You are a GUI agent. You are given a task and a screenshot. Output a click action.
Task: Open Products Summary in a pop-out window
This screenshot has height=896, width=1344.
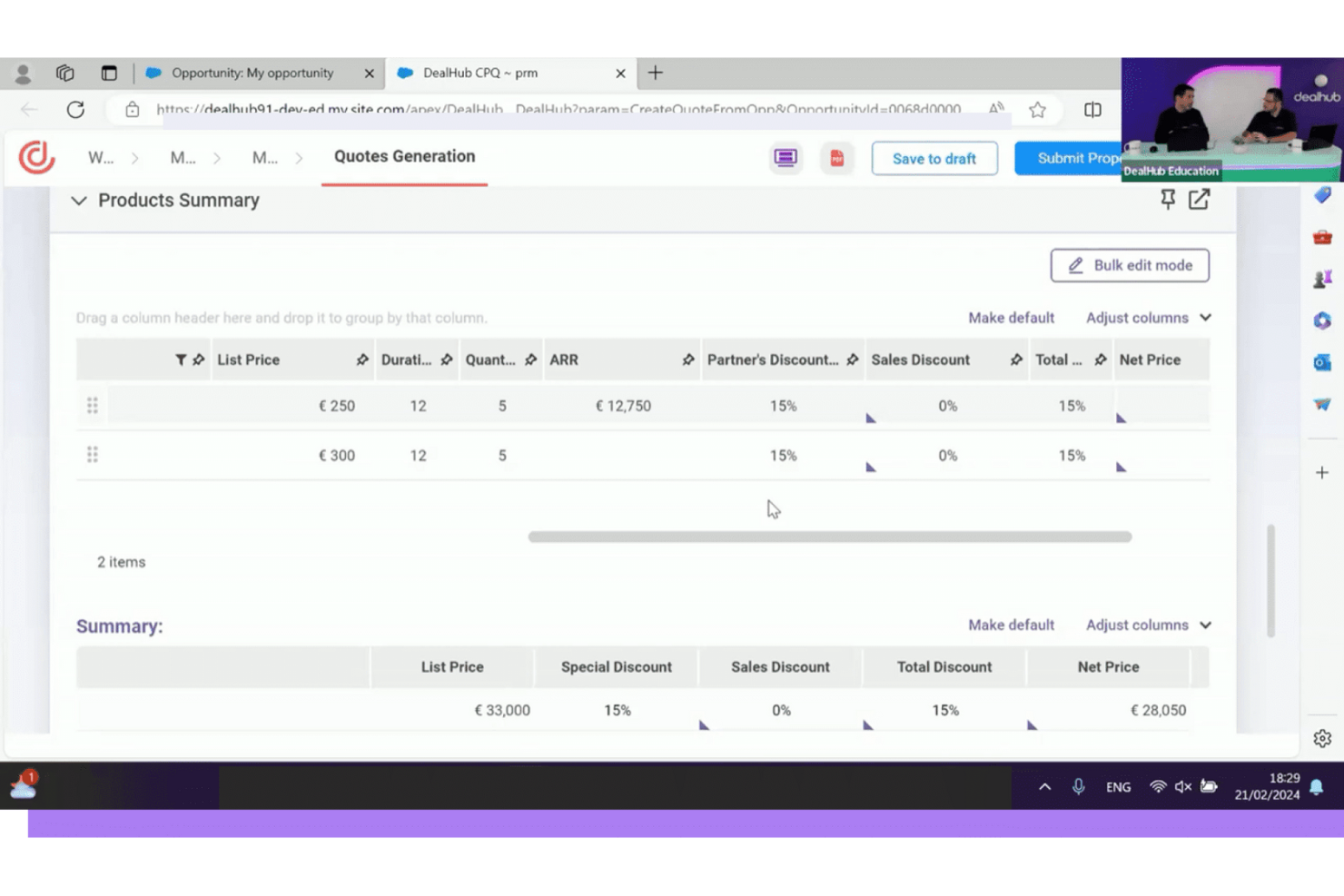click(1199, 199)
